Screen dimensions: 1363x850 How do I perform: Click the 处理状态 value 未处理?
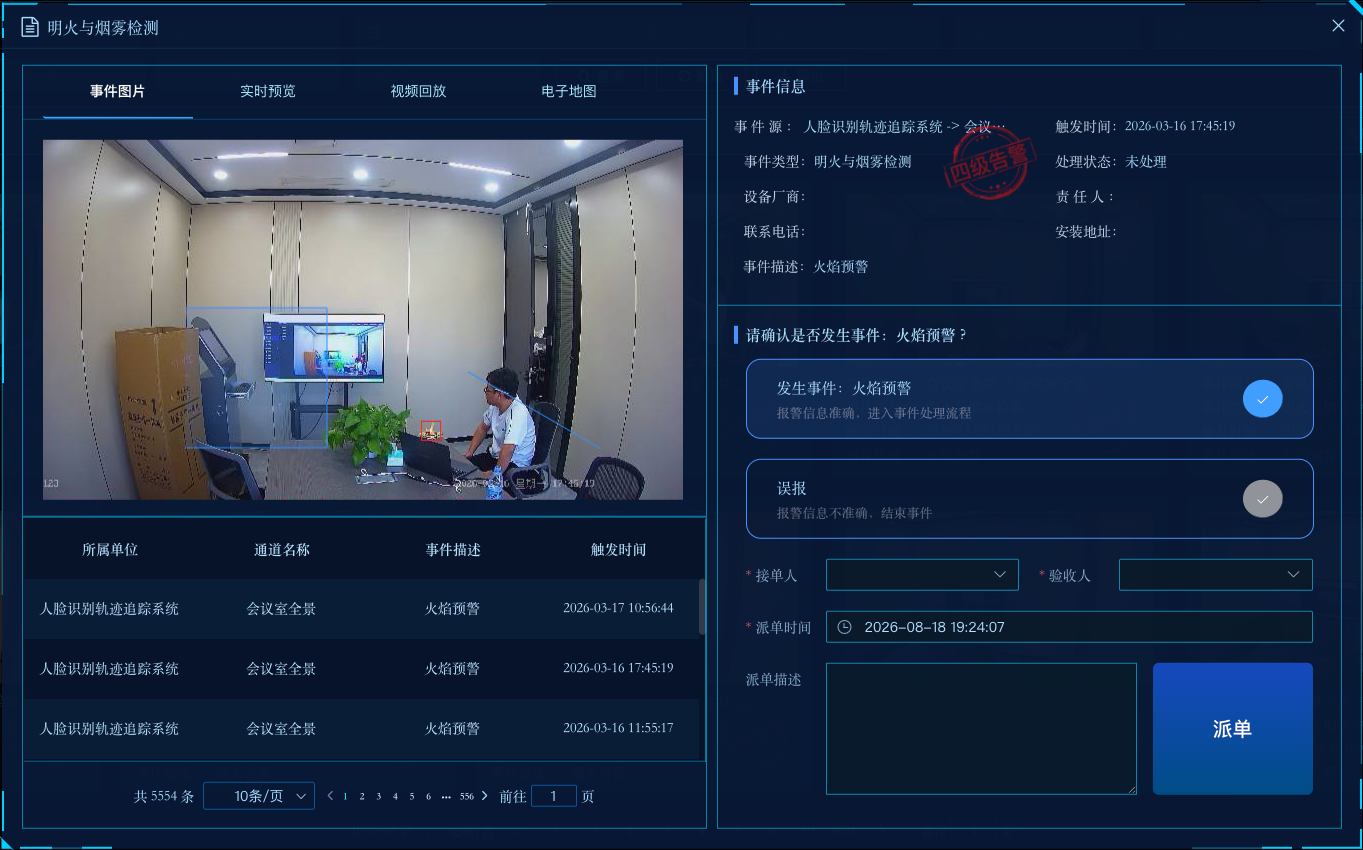tap(1146, 162)
